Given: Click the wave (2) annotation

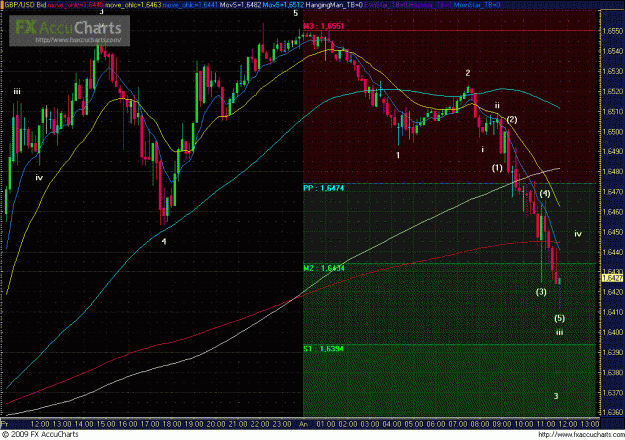Looking at the screenshot, I should pyautogui.click(x=512, y=120).
